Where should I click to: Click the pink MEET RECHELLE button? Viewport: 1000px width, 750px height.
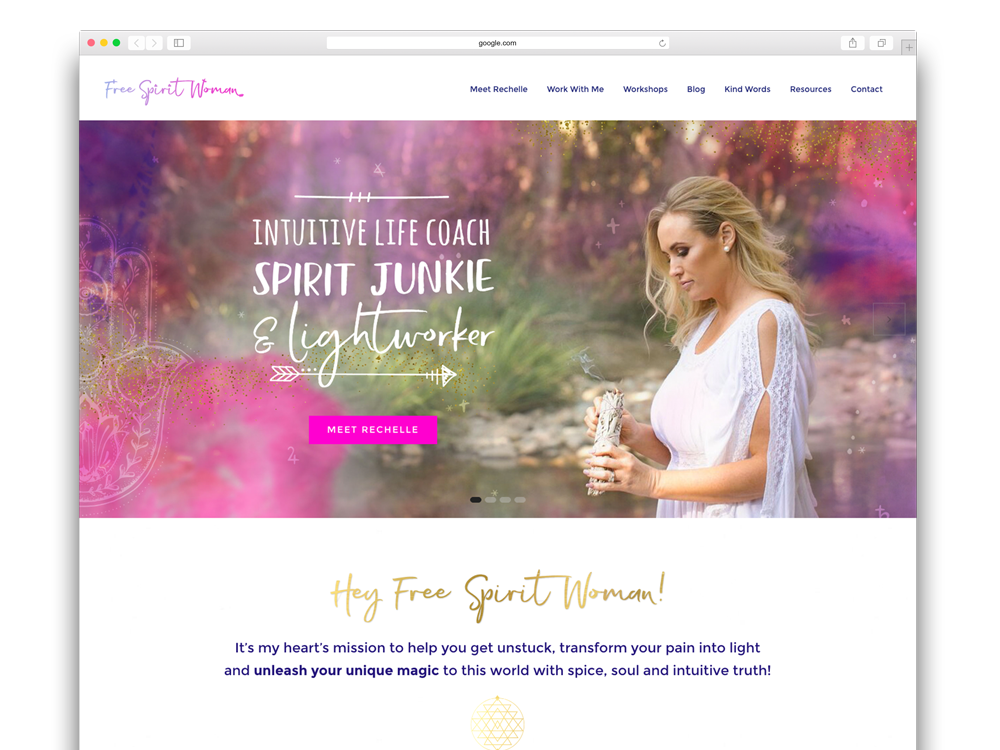coord(373,430)
